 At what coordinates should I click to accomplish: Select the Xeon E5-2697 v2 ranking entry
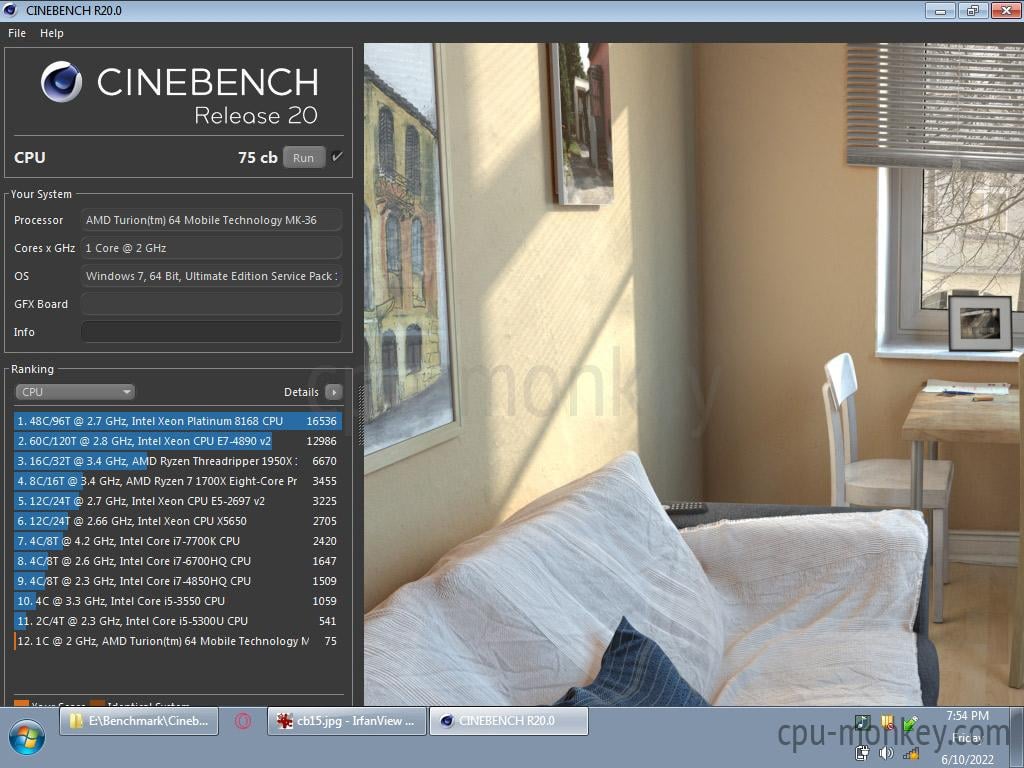pos(178,502)
